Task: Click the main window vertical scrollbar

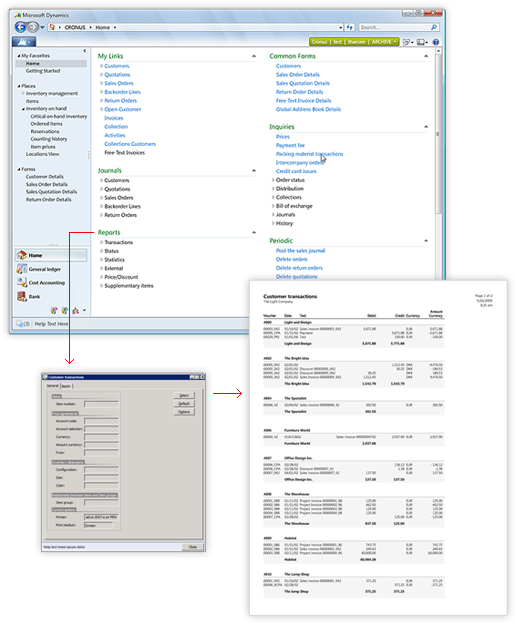Action: point(438,134)
